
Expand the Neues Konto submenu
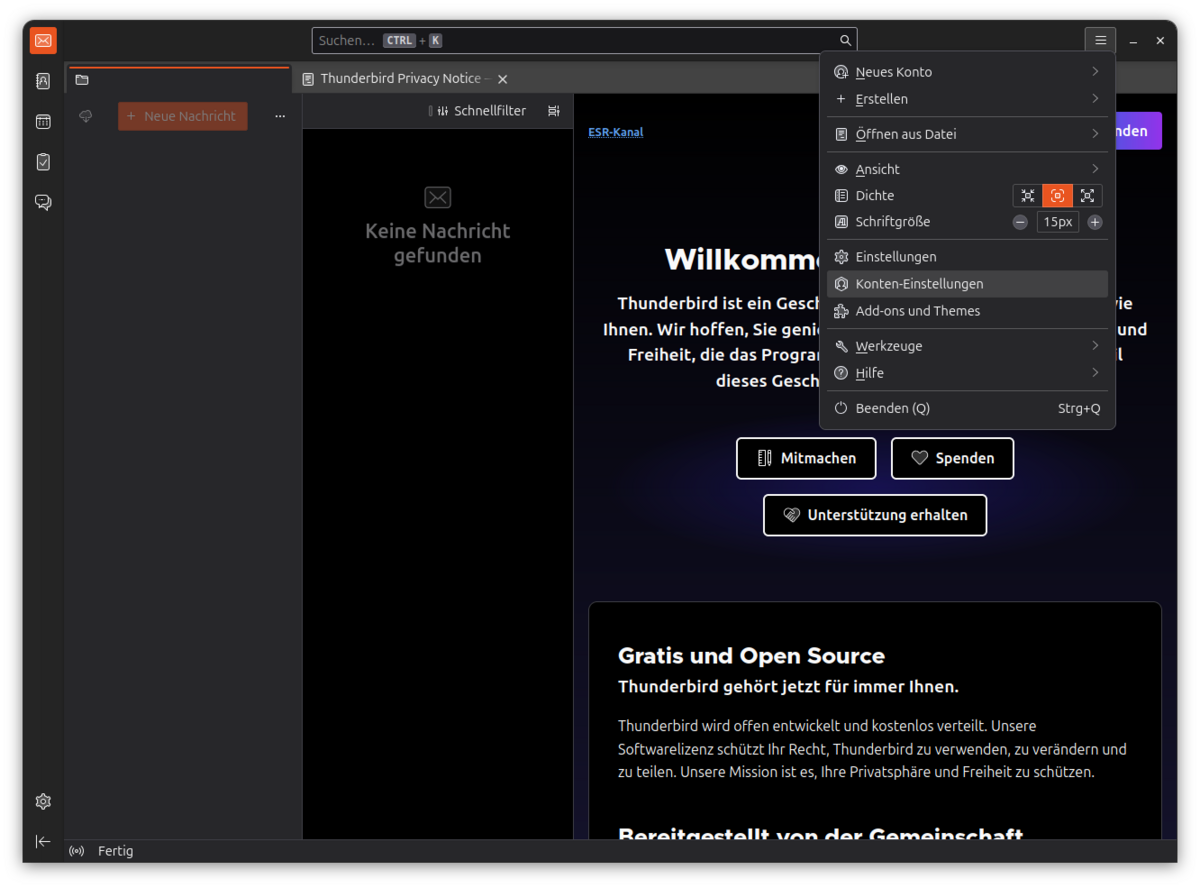coord(966,72)
